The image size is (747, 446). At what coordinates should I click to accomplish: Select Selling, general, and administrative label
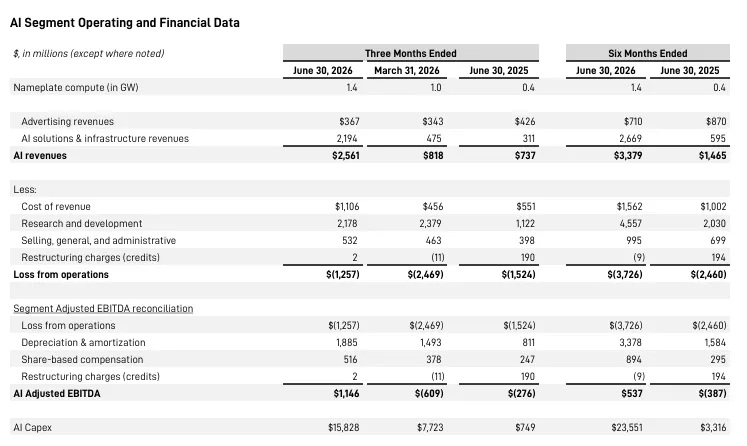pos(99,241)
